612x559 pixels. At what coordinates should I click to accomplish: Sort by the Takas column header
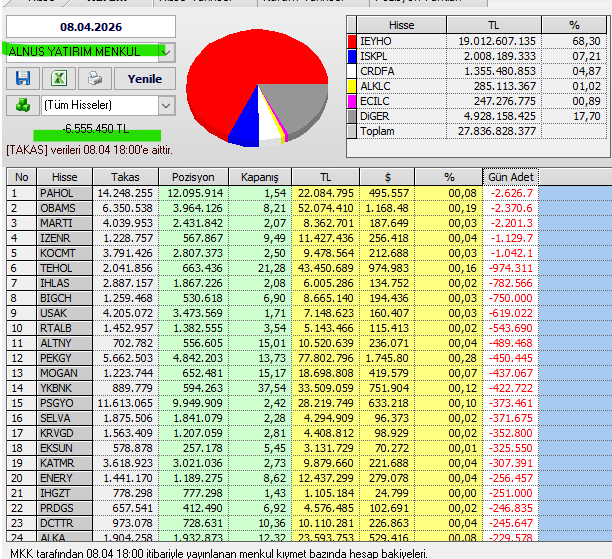(125, 177)
